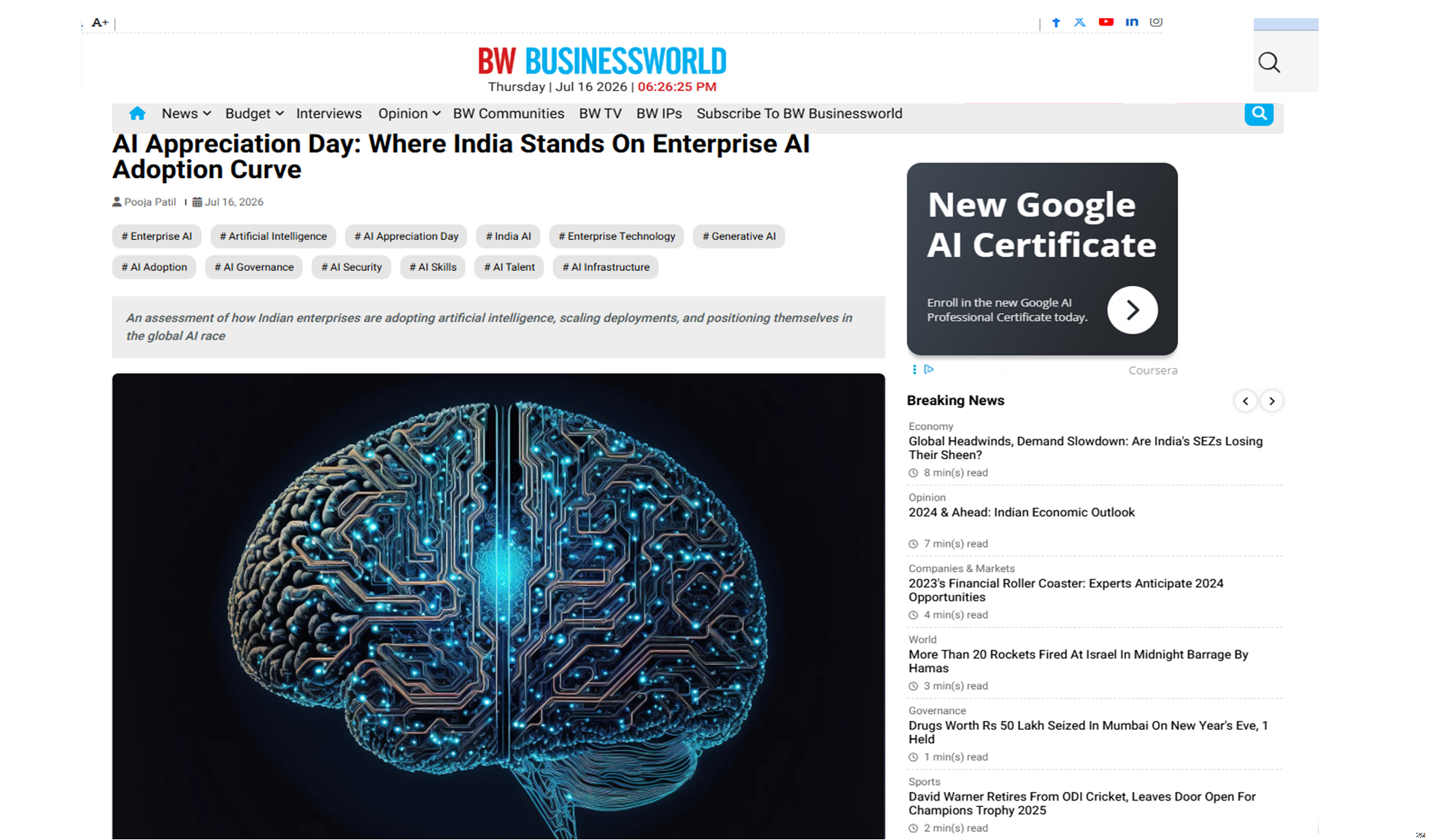1442x840 pixels.
Task: Select the AI Security tag
Action: tap(352, 267)
